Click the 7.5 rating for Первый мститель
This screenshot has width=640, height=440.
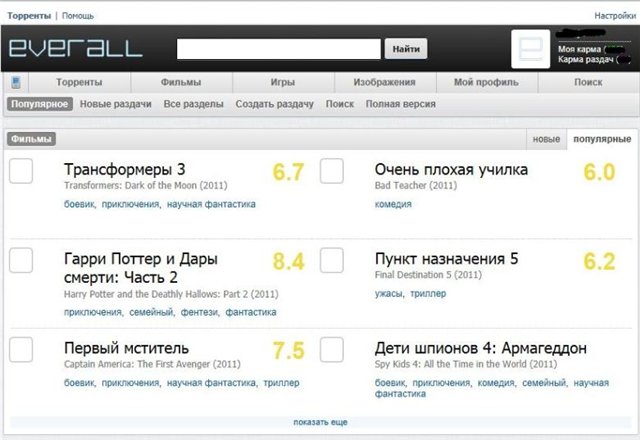click(x=289, y=351)
